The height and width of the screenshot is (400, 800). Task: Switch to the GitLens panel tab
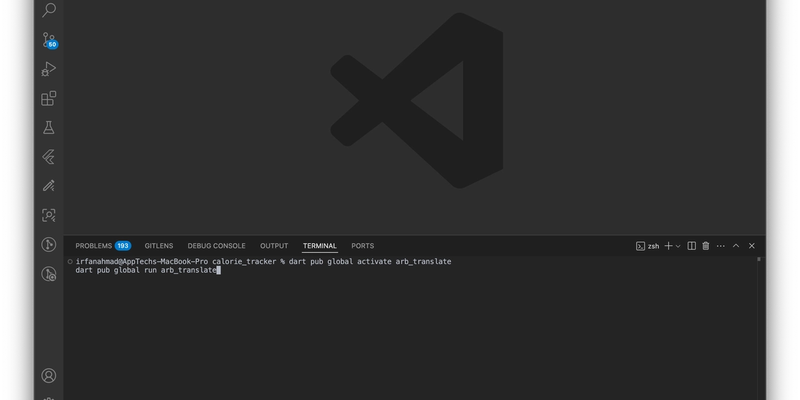coord(159,246)
